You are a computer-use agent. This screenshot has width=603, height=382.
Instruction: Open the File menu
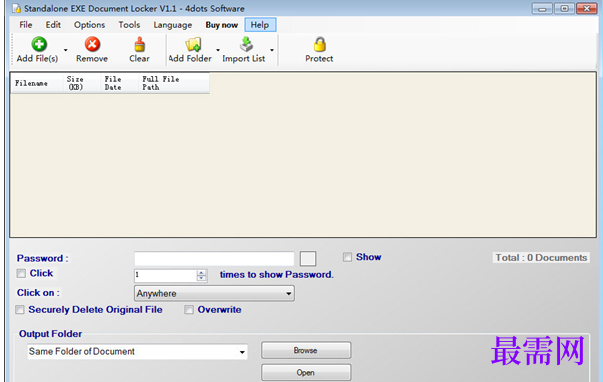tap(26, 25)
